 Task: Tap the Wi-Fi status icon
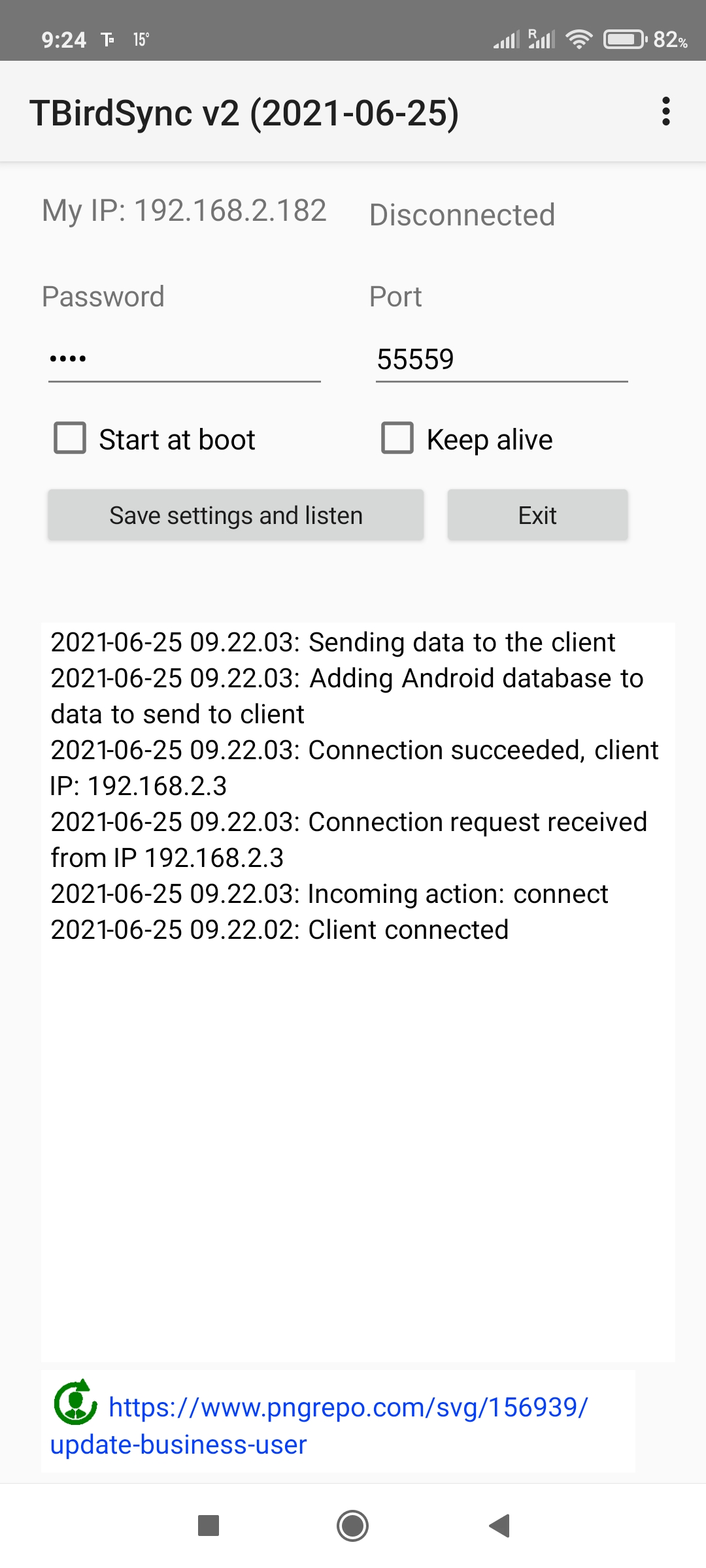[x=579, y=39]
